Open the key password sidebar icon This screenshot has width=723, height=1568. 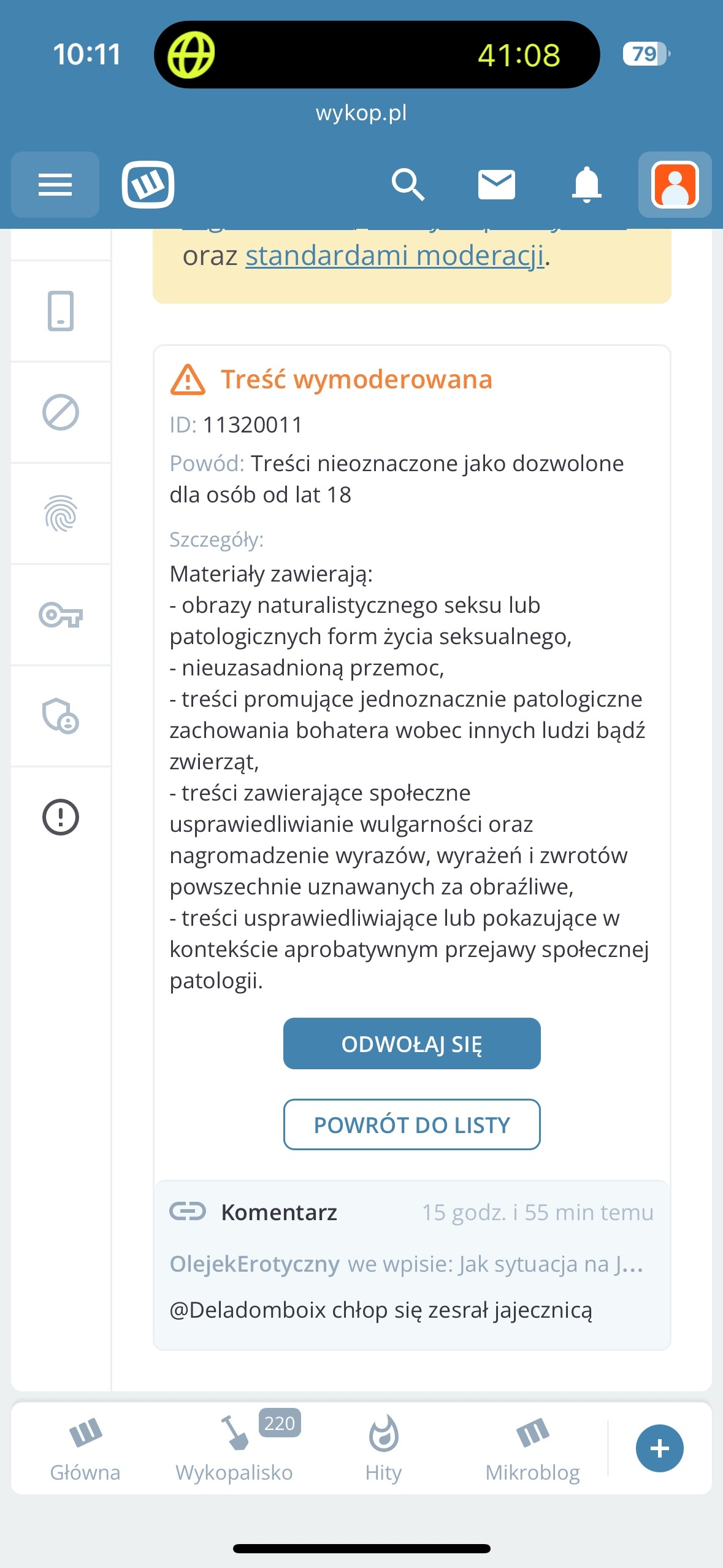click(x=61, y=615)
